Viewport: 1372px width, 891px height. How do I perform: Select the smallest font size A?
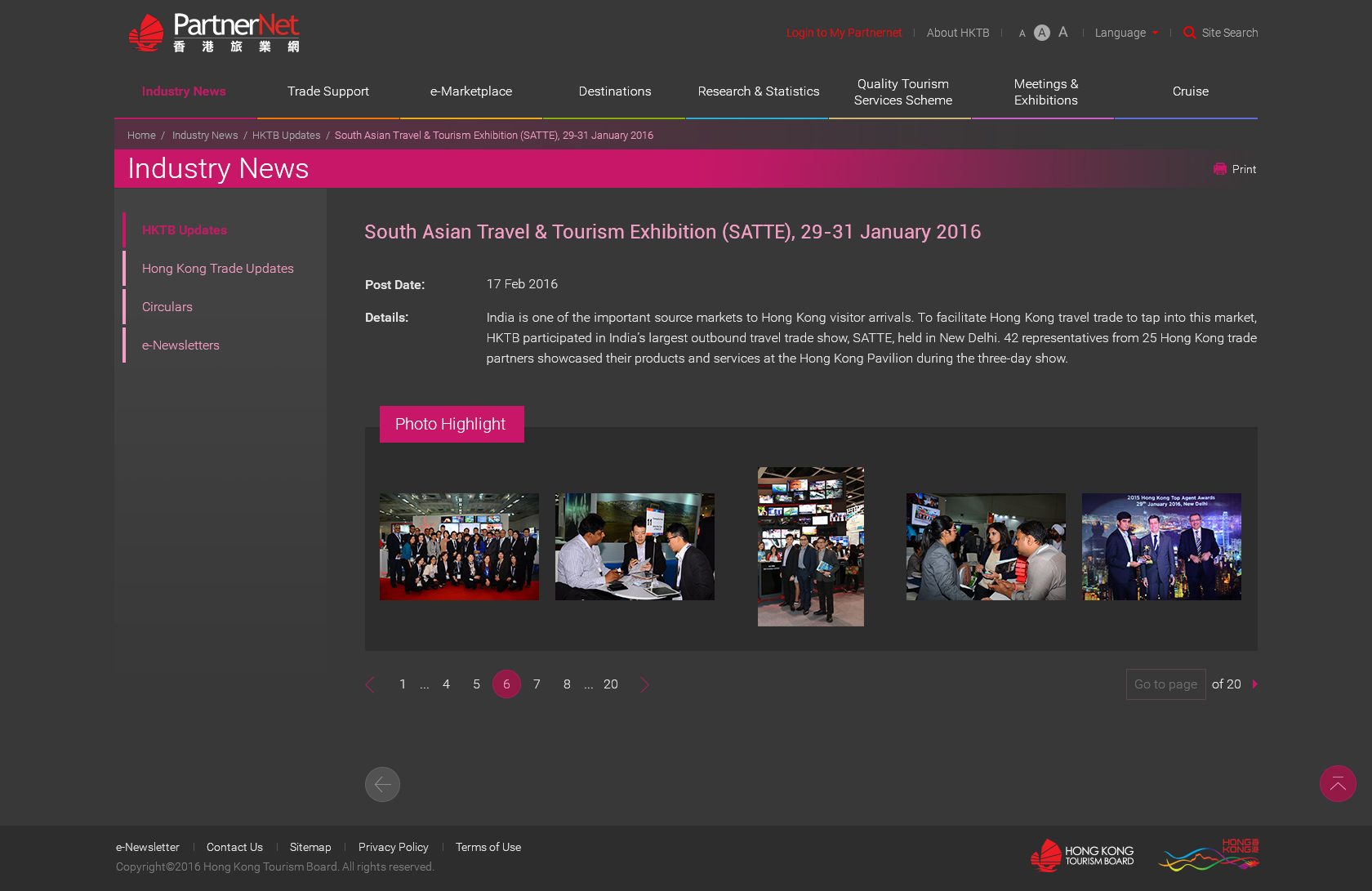click(1022, 33)
